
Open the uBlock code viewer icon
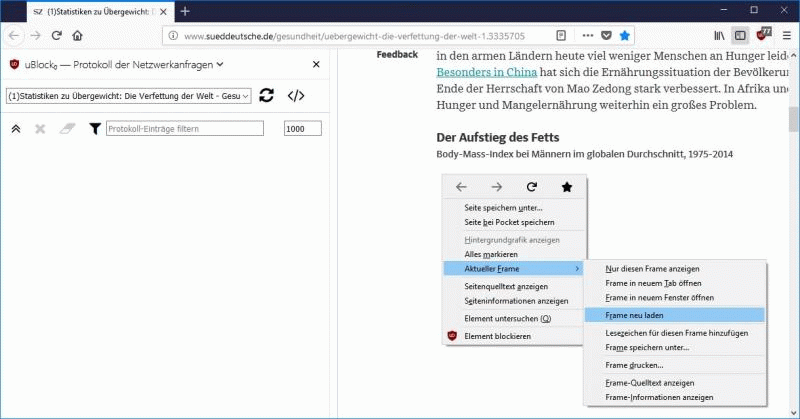pos(296,96)
